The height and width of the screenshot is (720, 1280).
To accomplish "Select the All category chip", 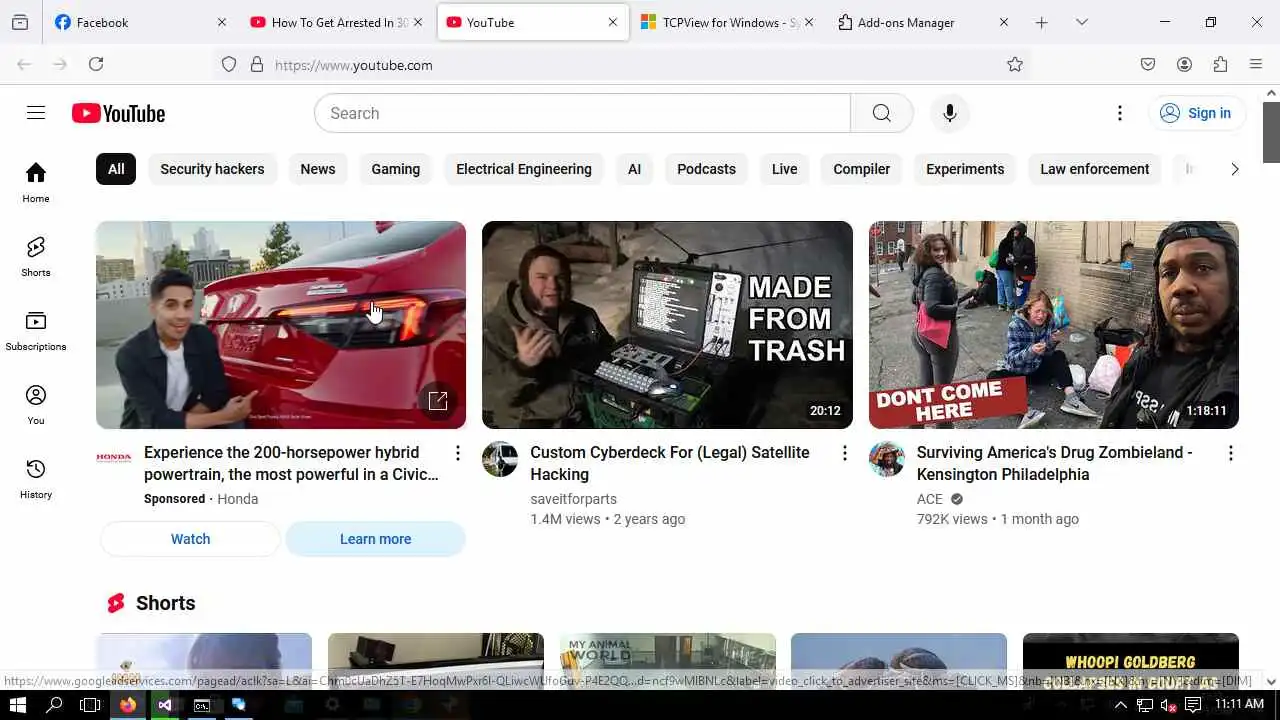I will tap(116, 169).
